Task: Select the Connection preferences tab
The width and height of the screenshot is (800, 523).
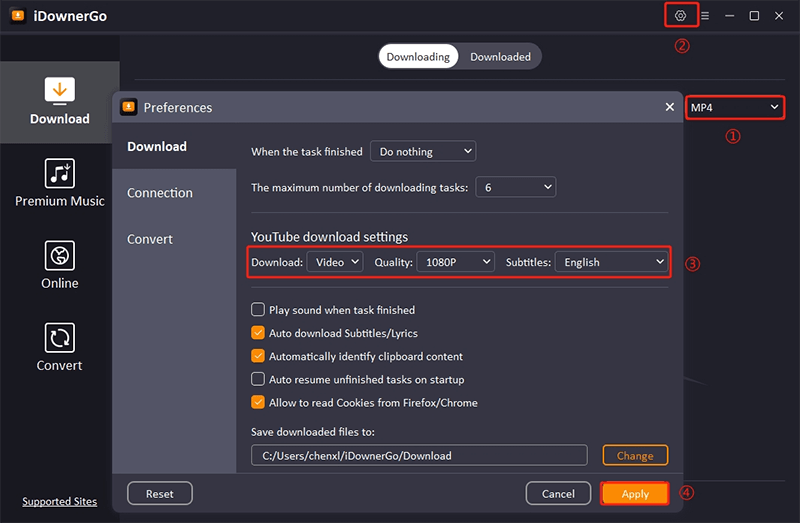Action: pos(160,193)
